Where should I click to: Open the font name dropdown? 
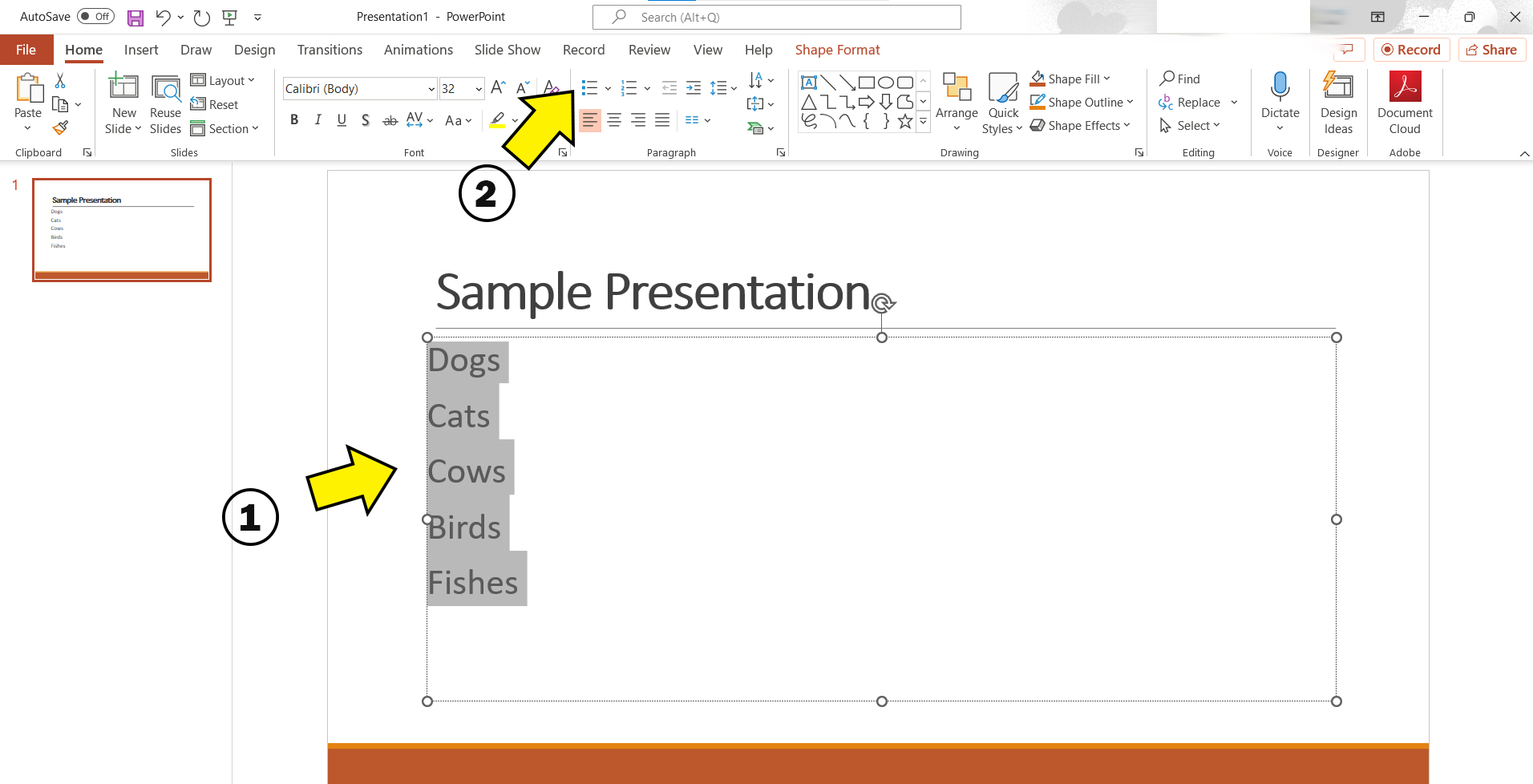431,89
